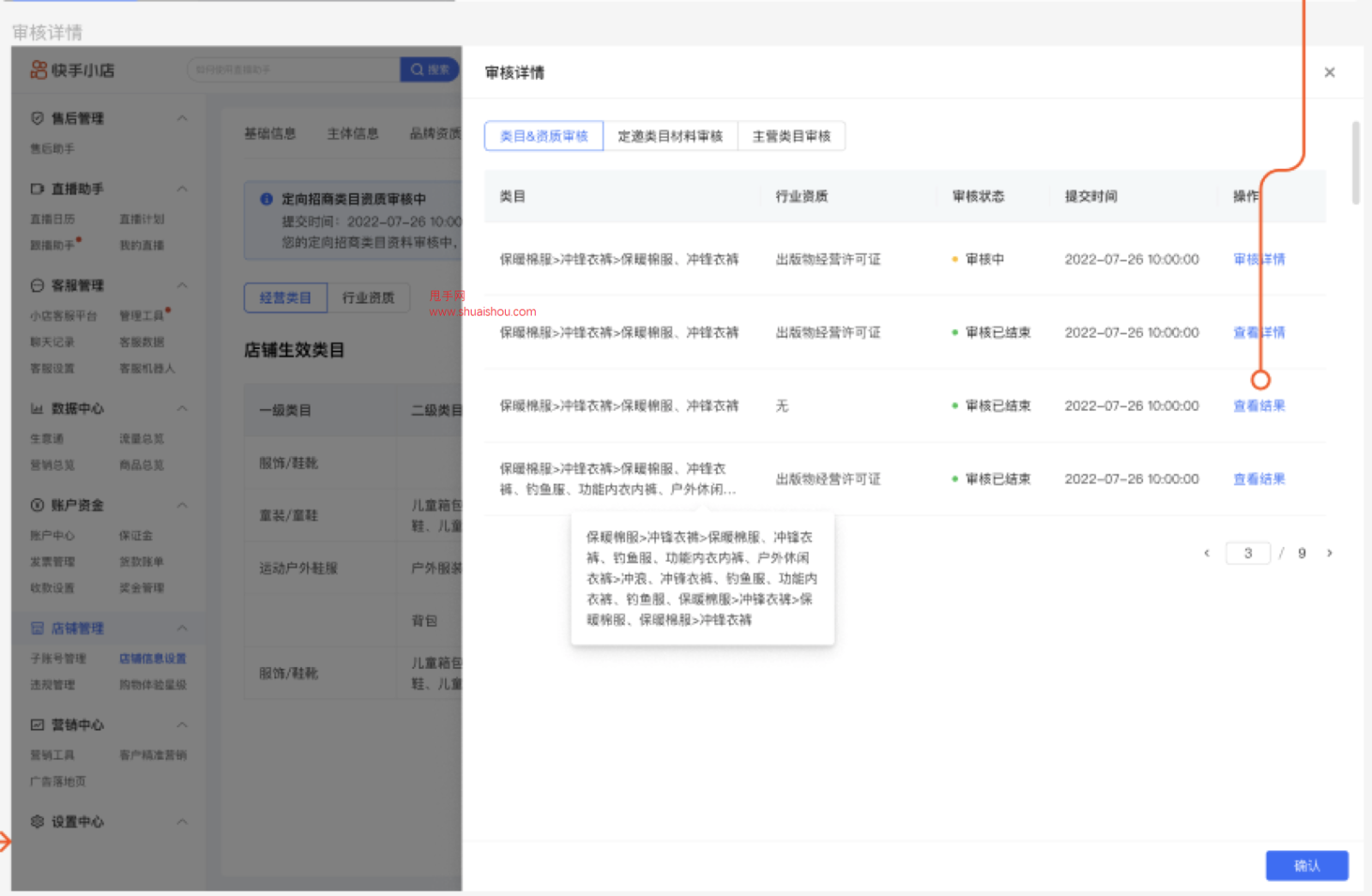Screen dimensions: 1372x896
Task: Open the 主体信息 tab in background page
Action: click(x=352, y=134)
